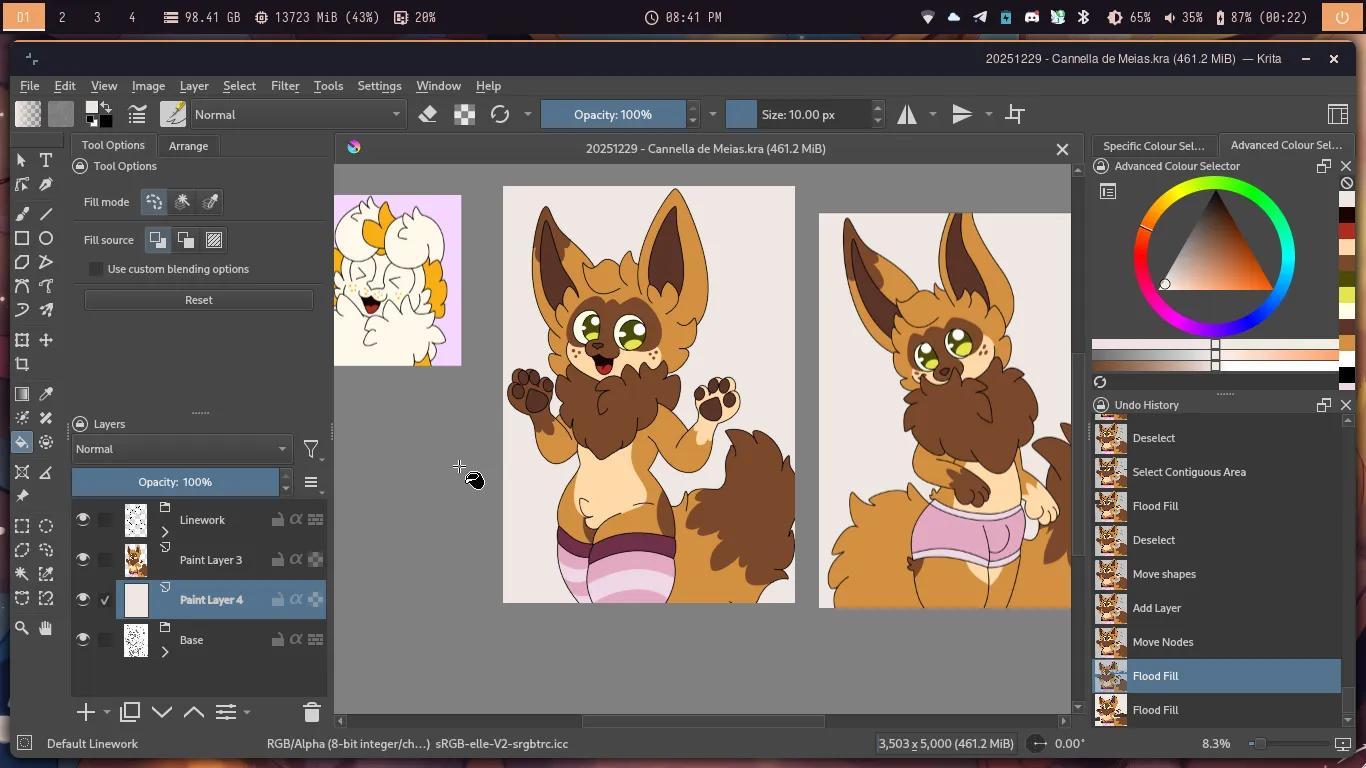Image resolution: width=1366 pixels, height=768 pixels.
Task: Click Select Contiguous Area in Undo History
Action: coord(1189,472)
